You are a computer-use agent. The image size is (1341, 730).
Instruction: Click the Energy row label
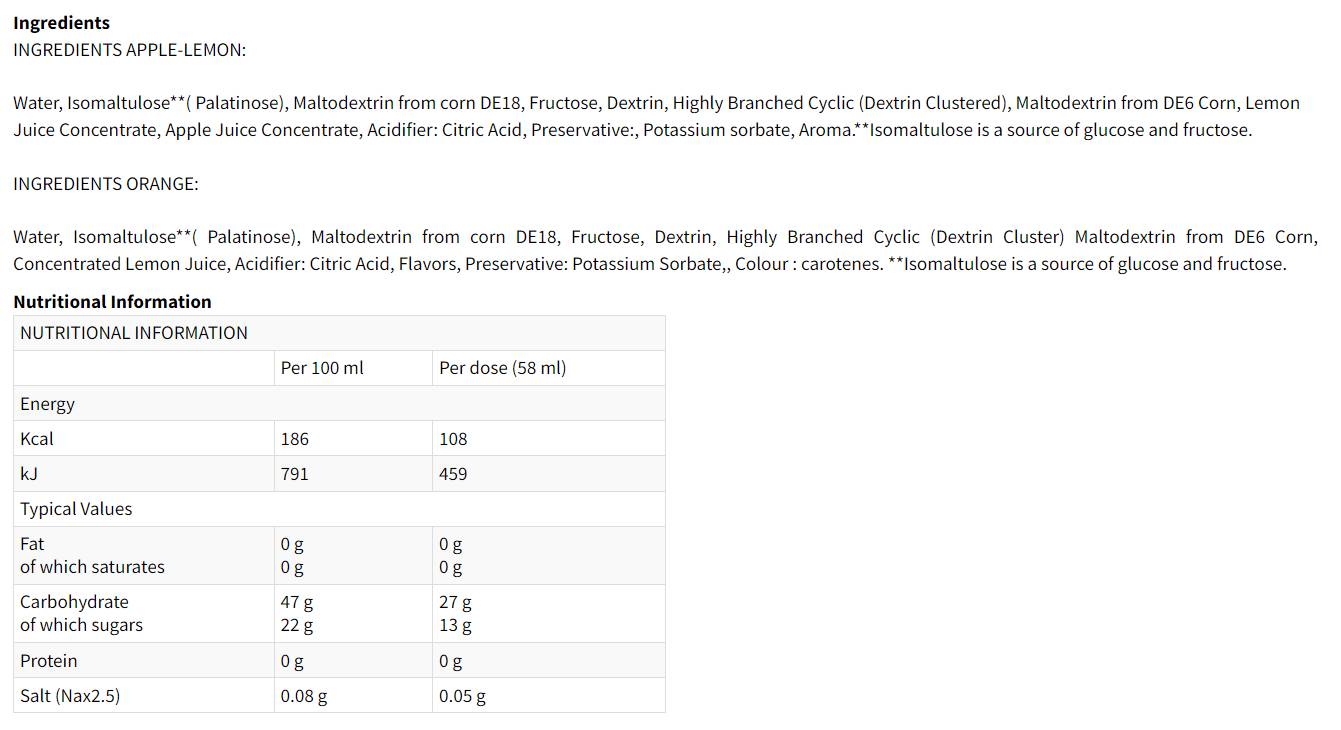point(47,404)
